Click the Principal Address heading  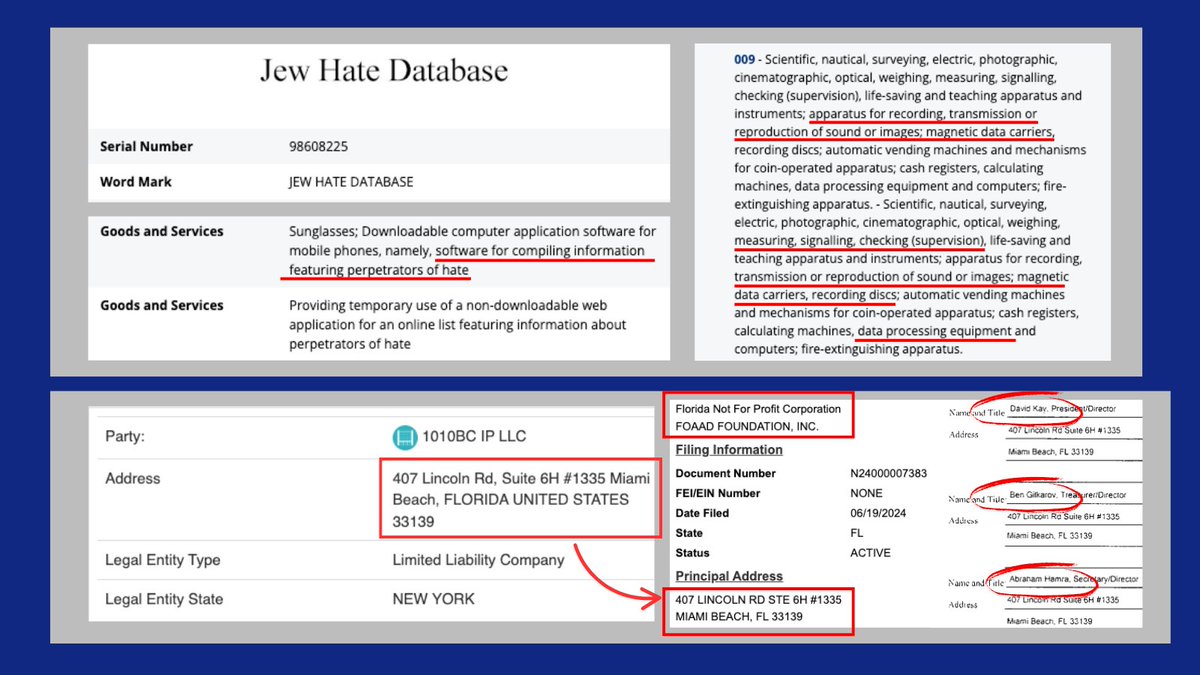click(729, 577)
